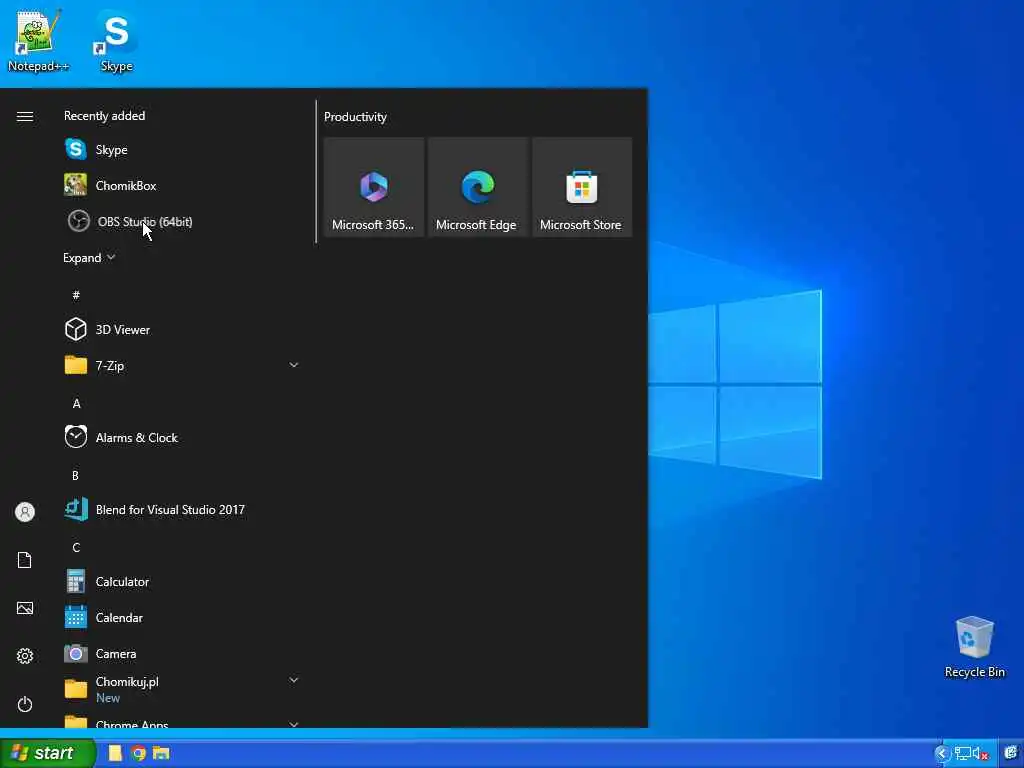This screenshot has width=1024, height=768.
Task: Open the Calendar app
Action: pyautogui.click(x=182, y=617)
